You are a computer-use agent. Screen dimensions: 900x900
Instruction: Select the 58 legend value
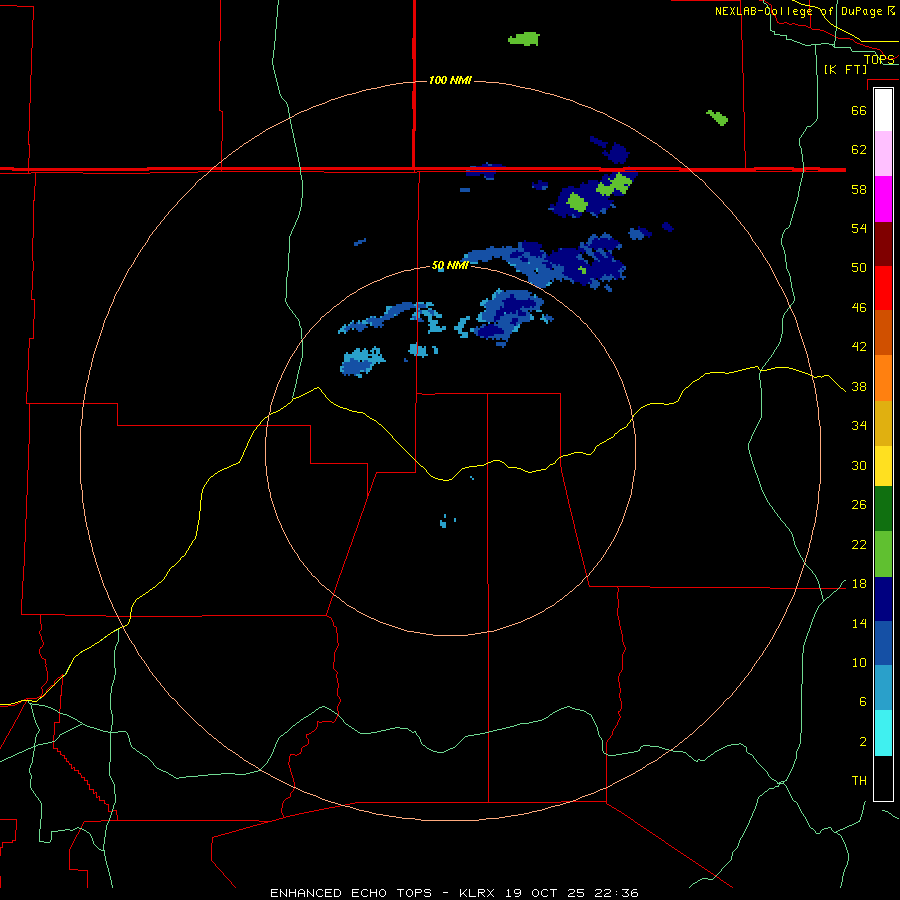[x=859, y=189]
